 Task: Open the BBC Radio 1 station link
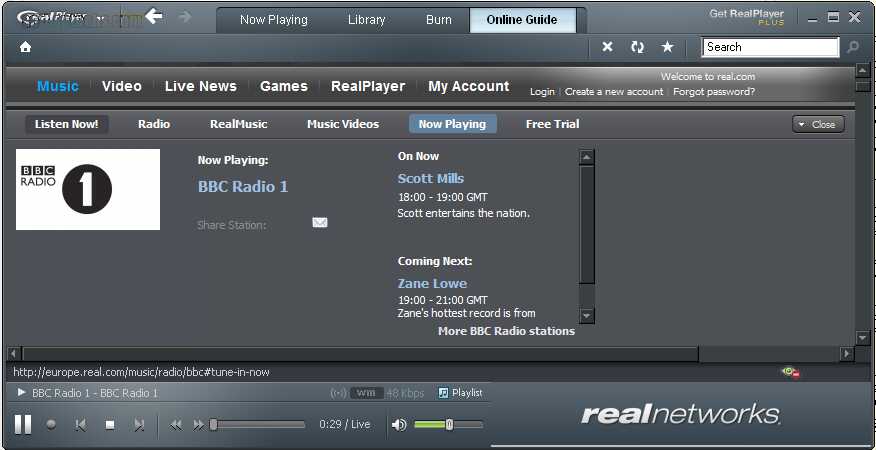tap(243, 187)
